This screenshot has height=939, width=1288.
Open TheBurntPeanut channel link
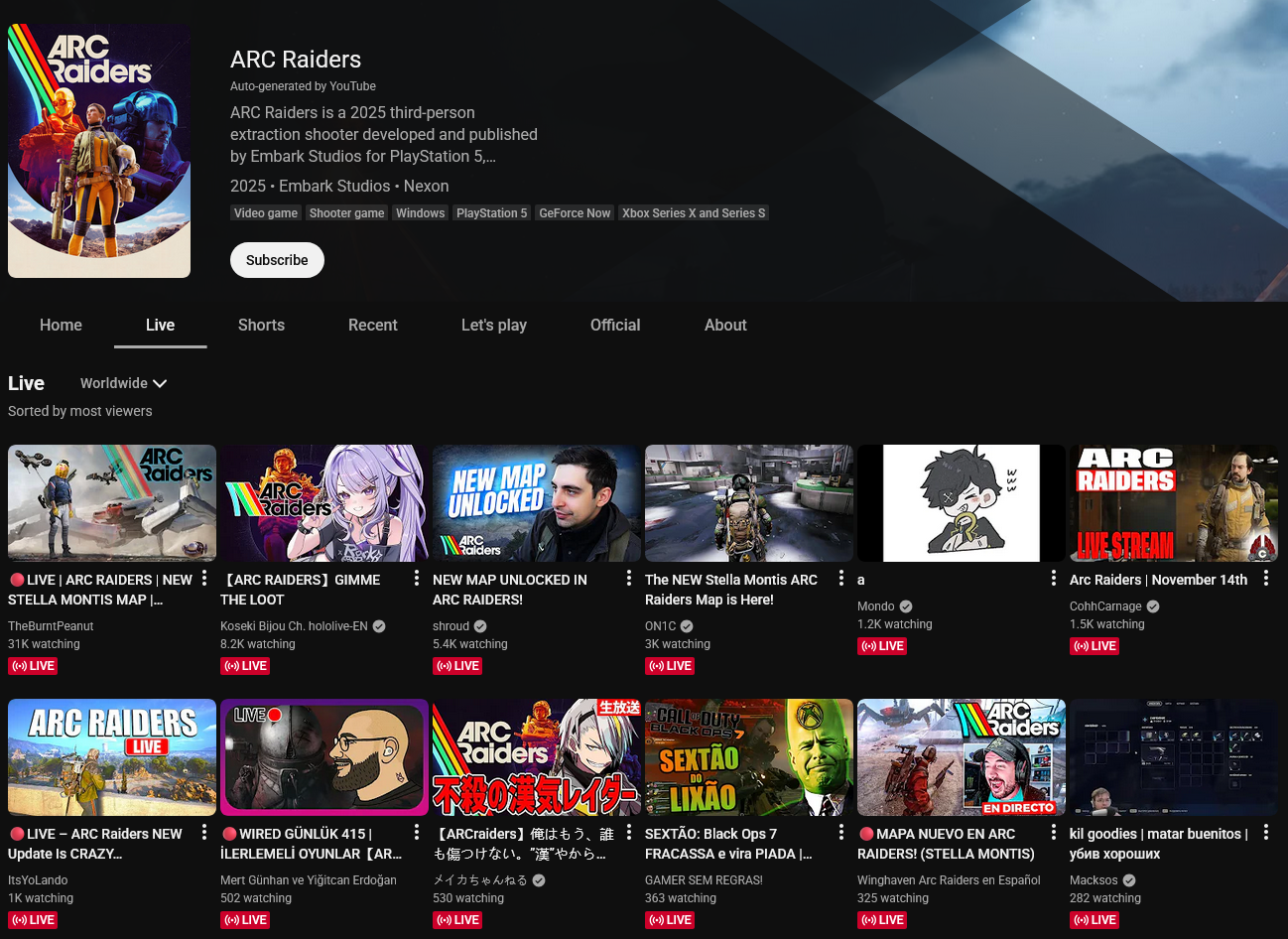[51, 626]
